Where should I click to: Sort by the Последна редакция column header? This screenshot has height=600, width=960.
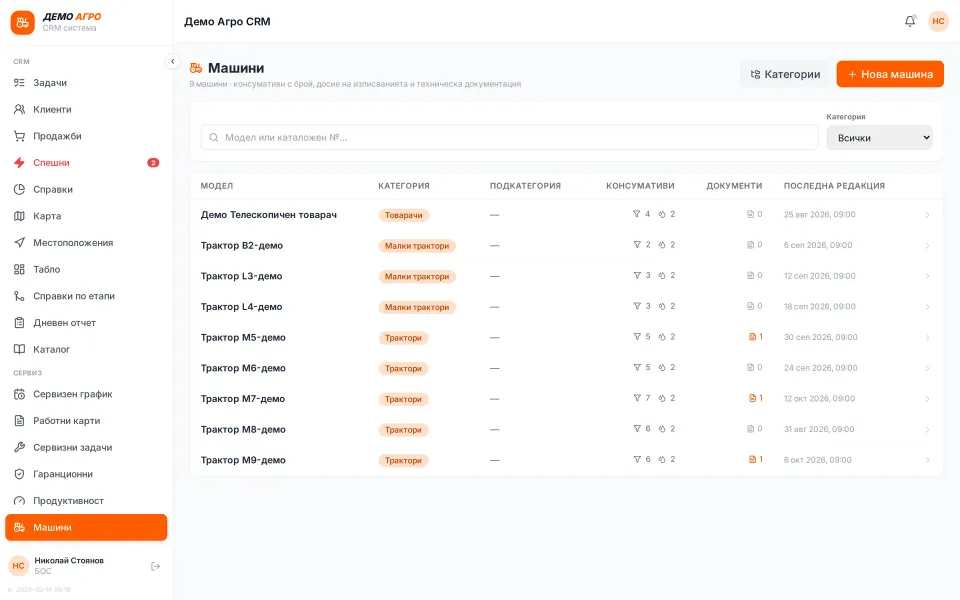pyautogui.click(x=834, y=186)
